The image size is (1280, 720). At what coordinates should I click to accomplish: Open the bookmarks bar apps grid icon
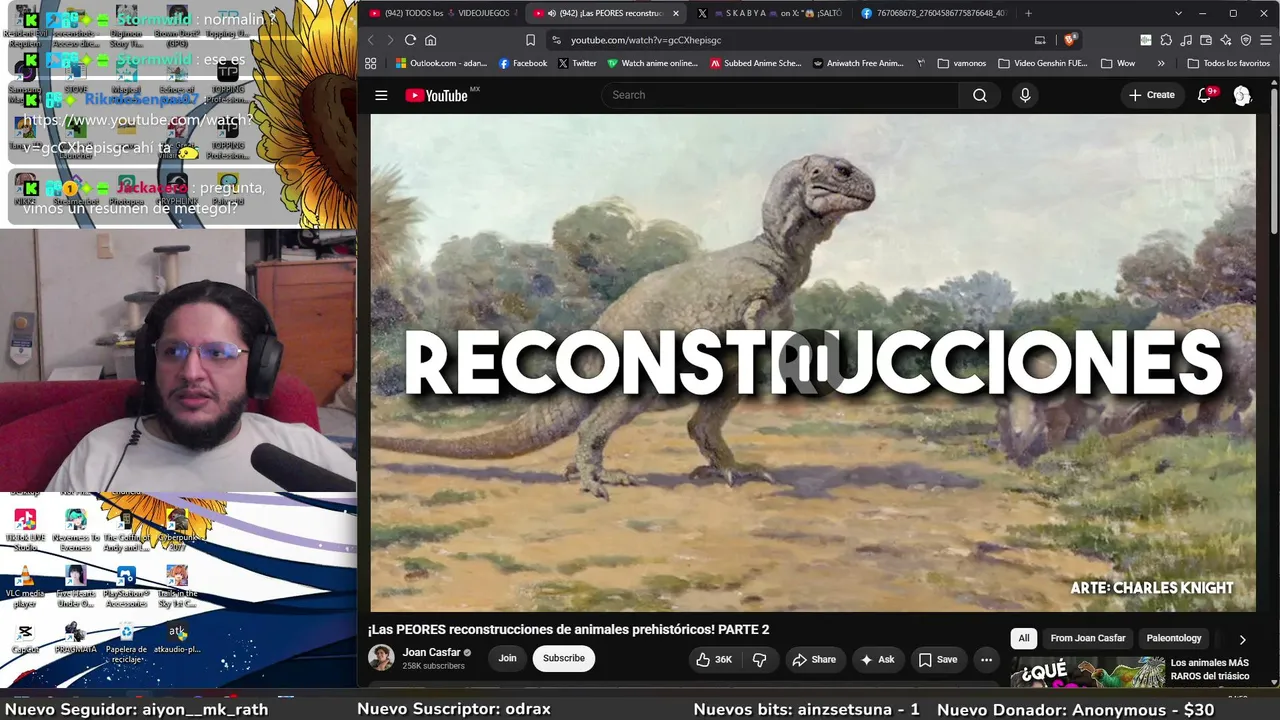[x=370, y=63]
